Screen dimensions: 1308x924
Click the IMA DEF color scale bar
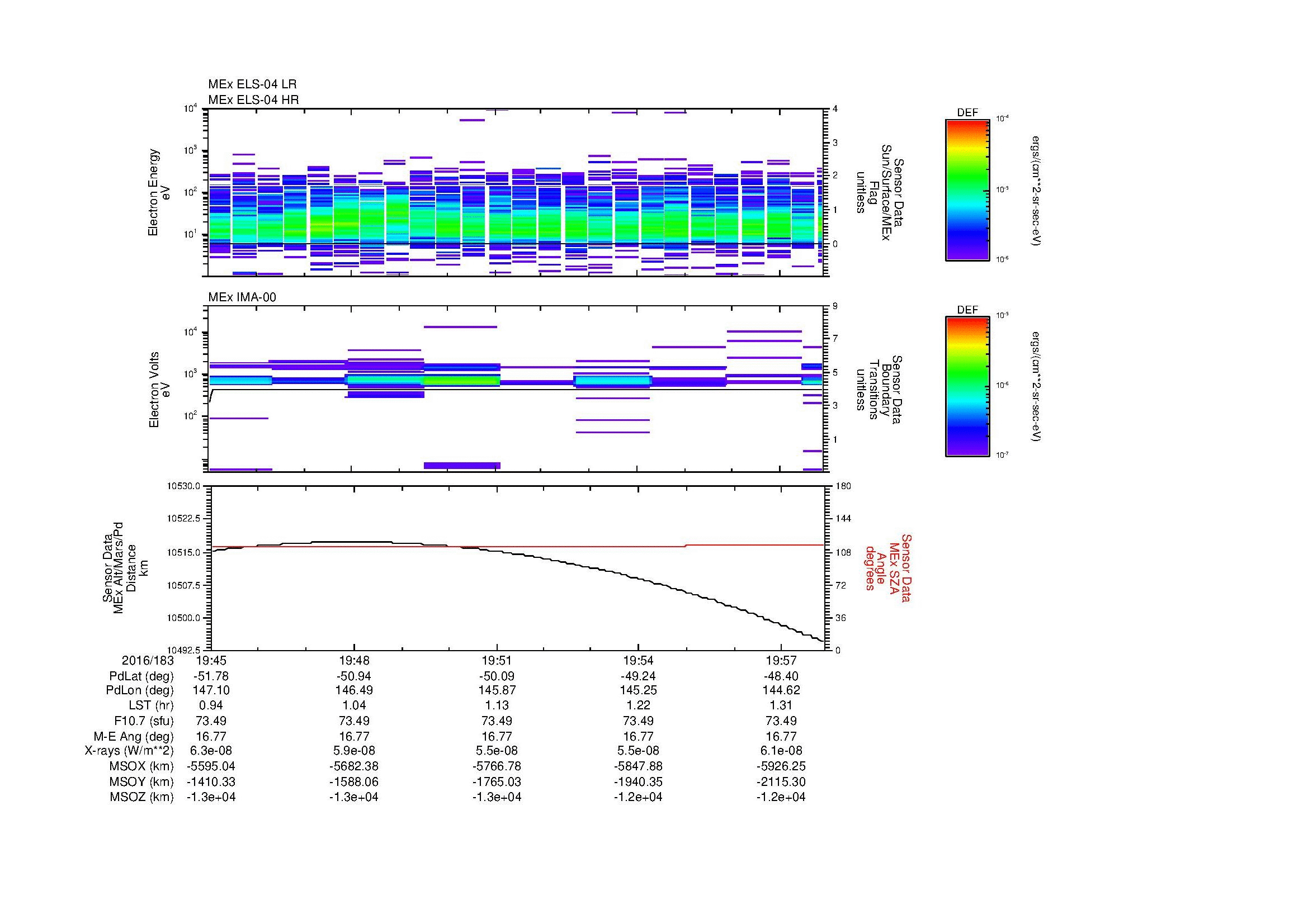coord(967,387)
